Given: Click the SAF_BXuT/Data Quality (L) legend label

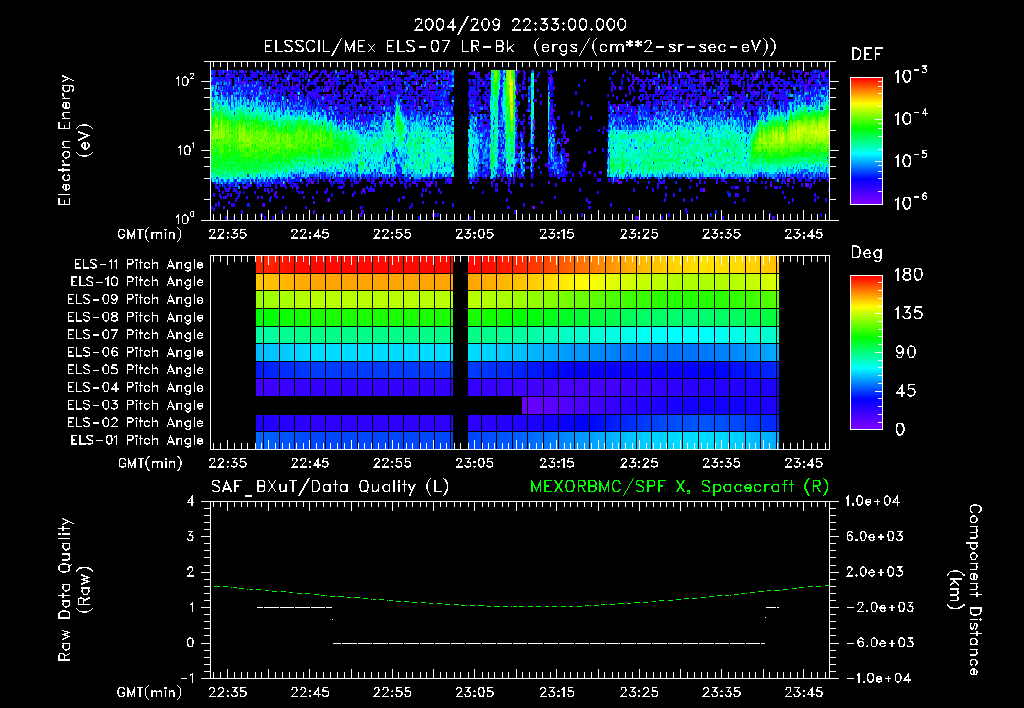Looking at the screenshot, I should tap(330, 487).
